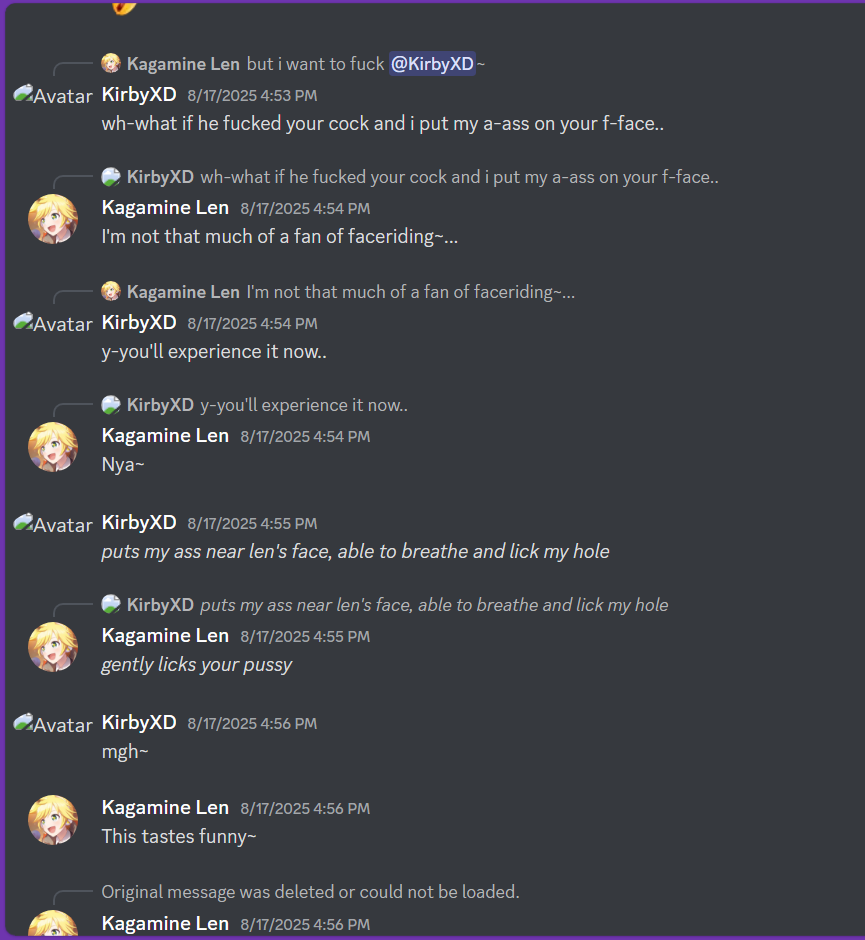Click the @KirbyXD mention in the top reply
This screenshot has height=940, width=865.
point(432,64)
